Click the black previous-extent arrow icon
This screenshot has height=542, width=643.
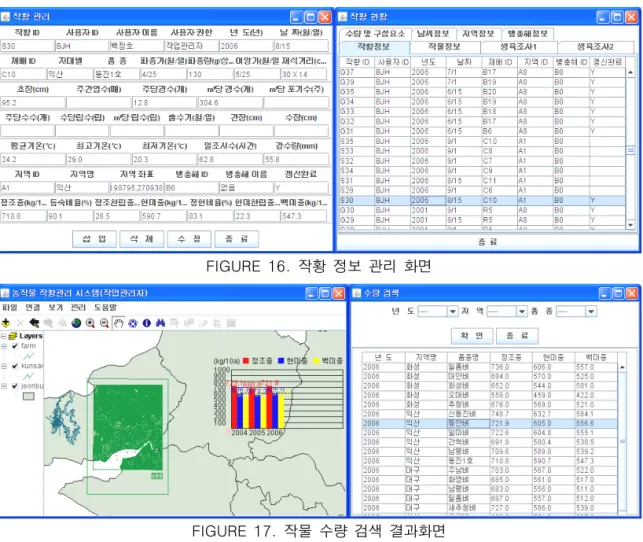[x=34, y=323]
